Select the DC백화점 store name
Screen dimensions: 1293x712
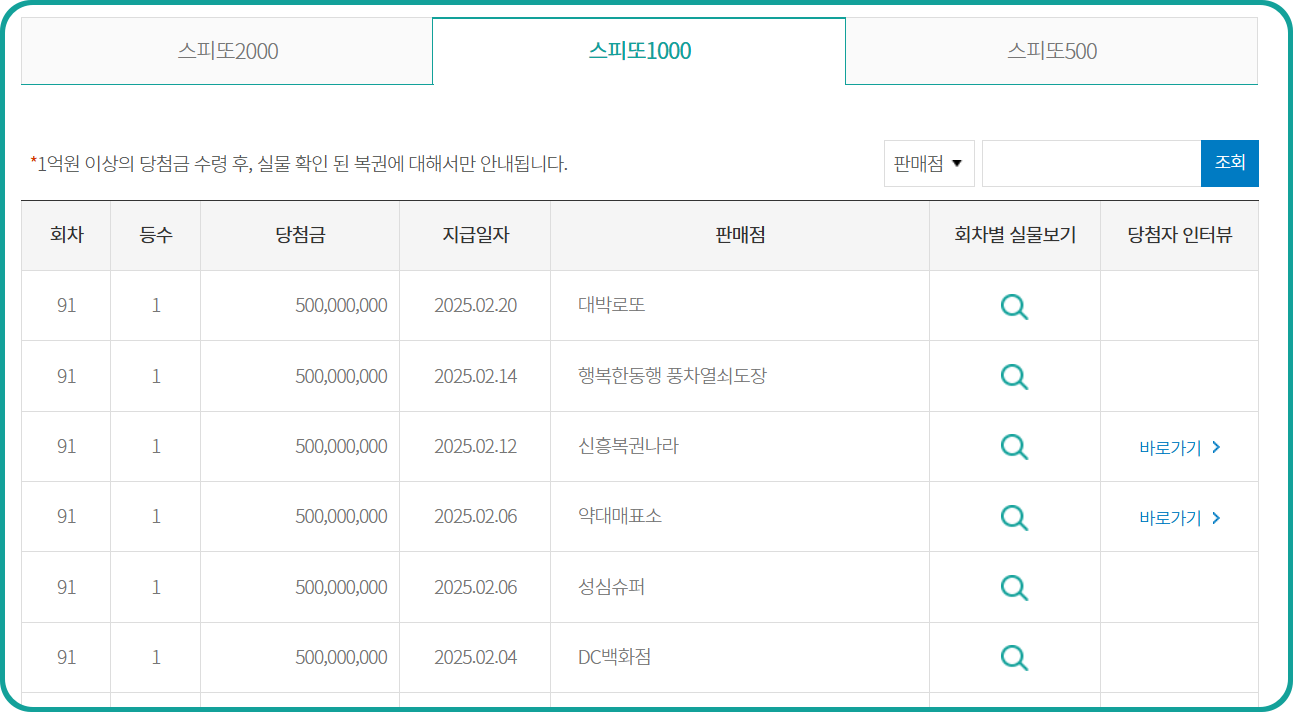615,657
